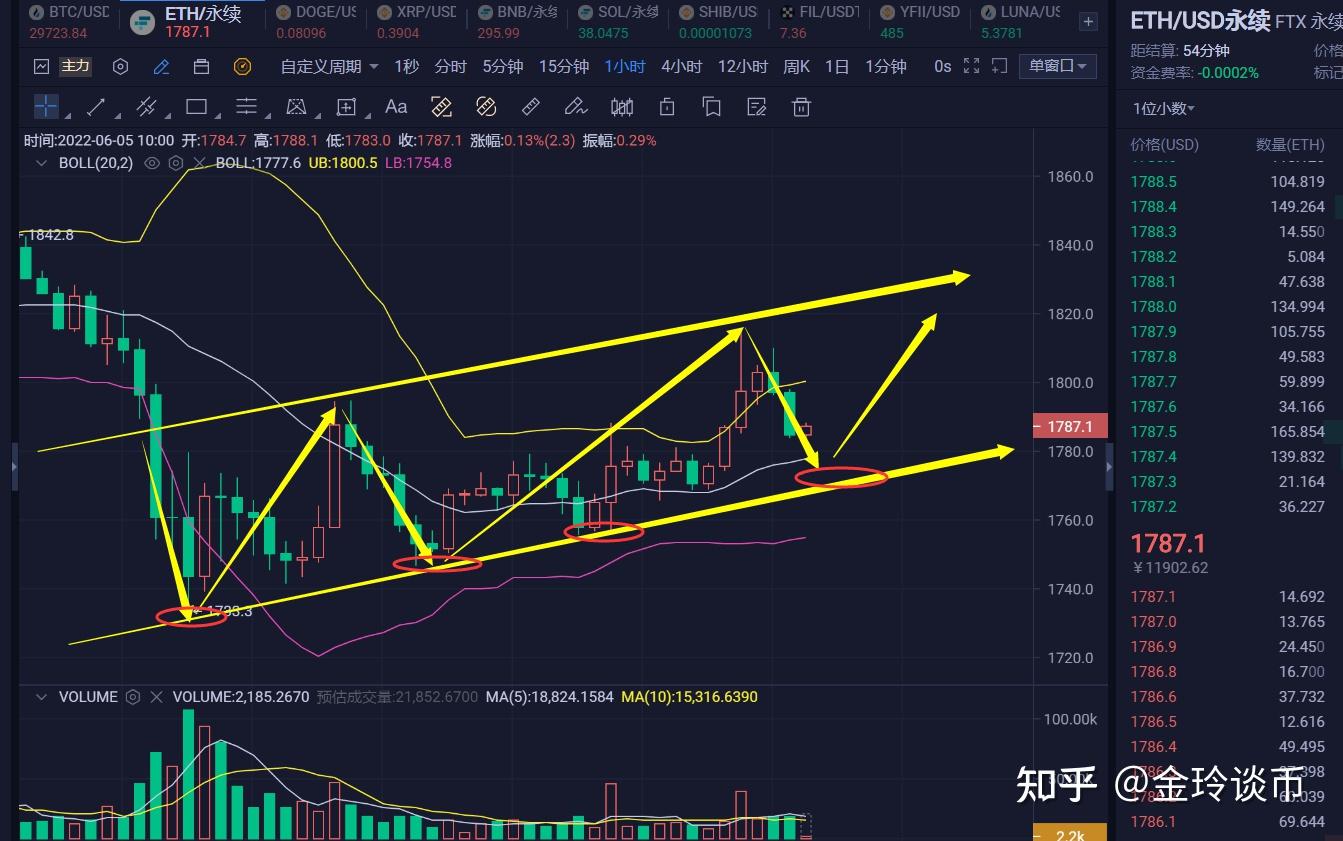Screen dimensions: 1343x841
Task: Collapse the left side panel handle
Action: click(14, 466)
